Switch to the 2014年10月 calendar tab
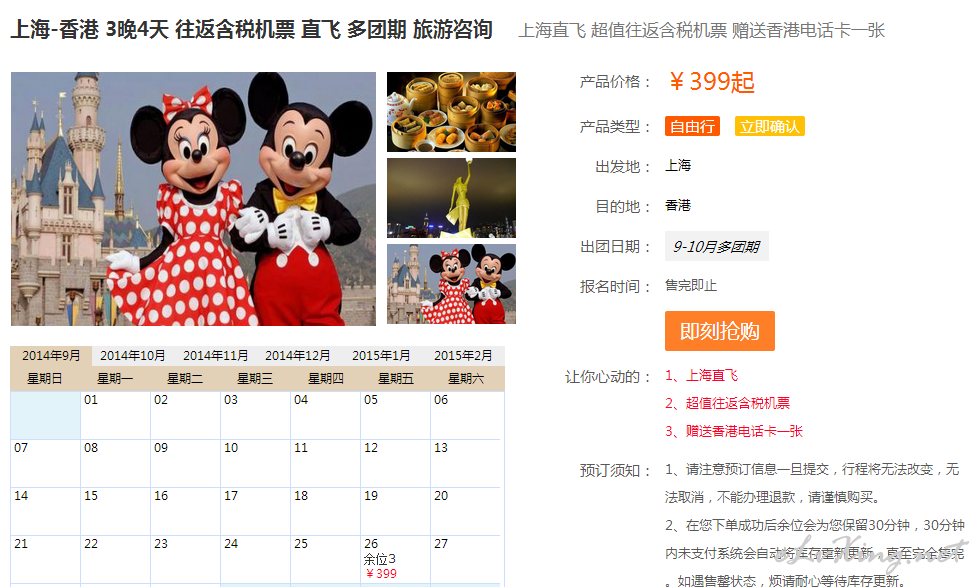This screenshot has height=587, width=979. tap(132, 356)
